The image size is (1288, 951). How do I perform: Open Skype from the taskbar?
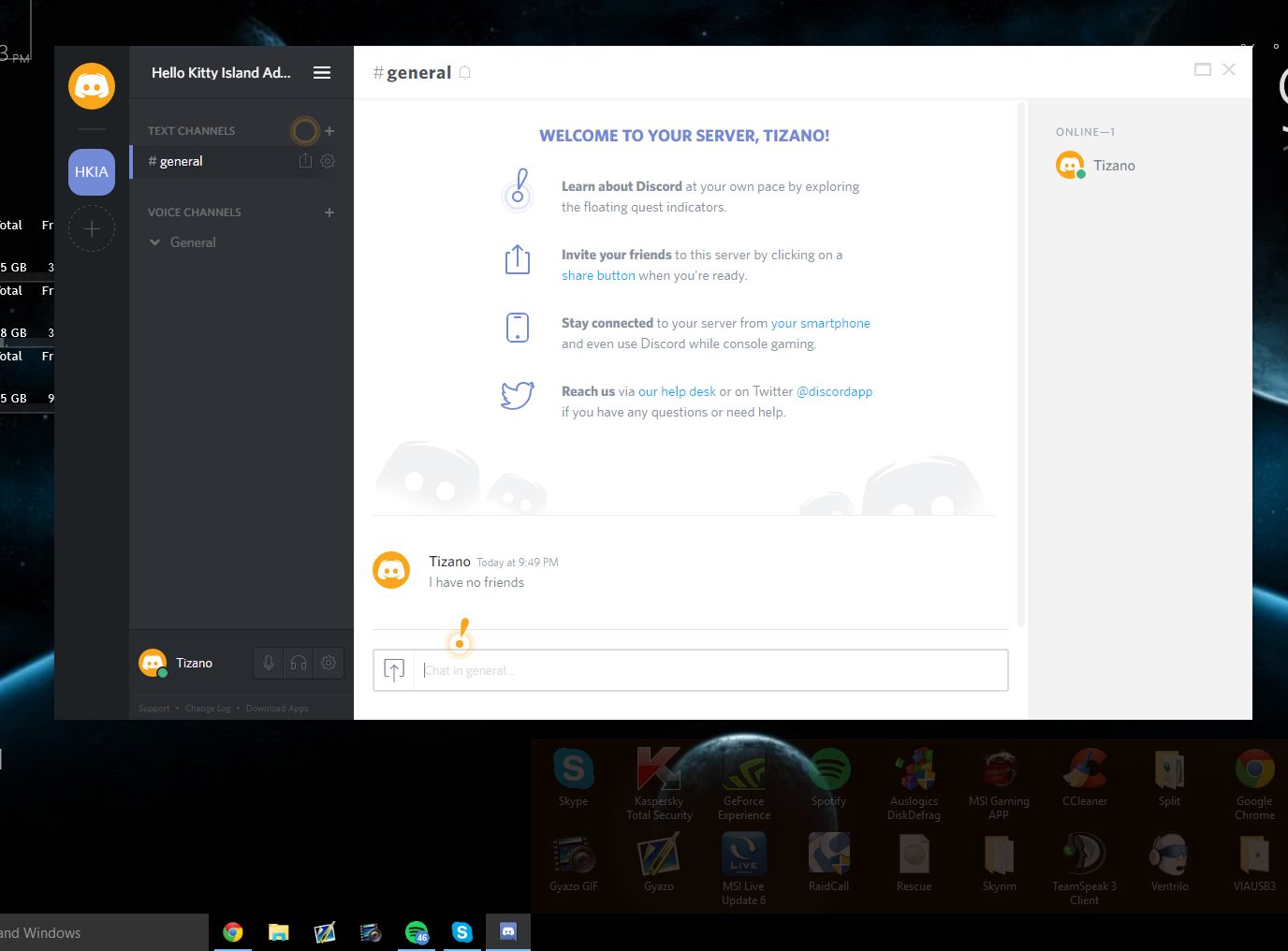pyautogui.click(x=462, y=932)
